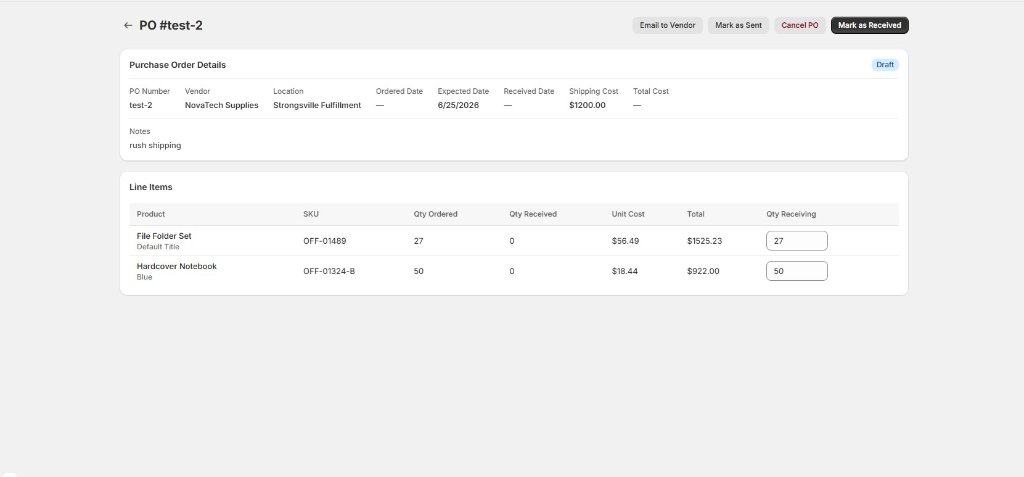Go back using the arrow beside PO #test-2
Screen dimensions: 1024x477
pos(127,25)
